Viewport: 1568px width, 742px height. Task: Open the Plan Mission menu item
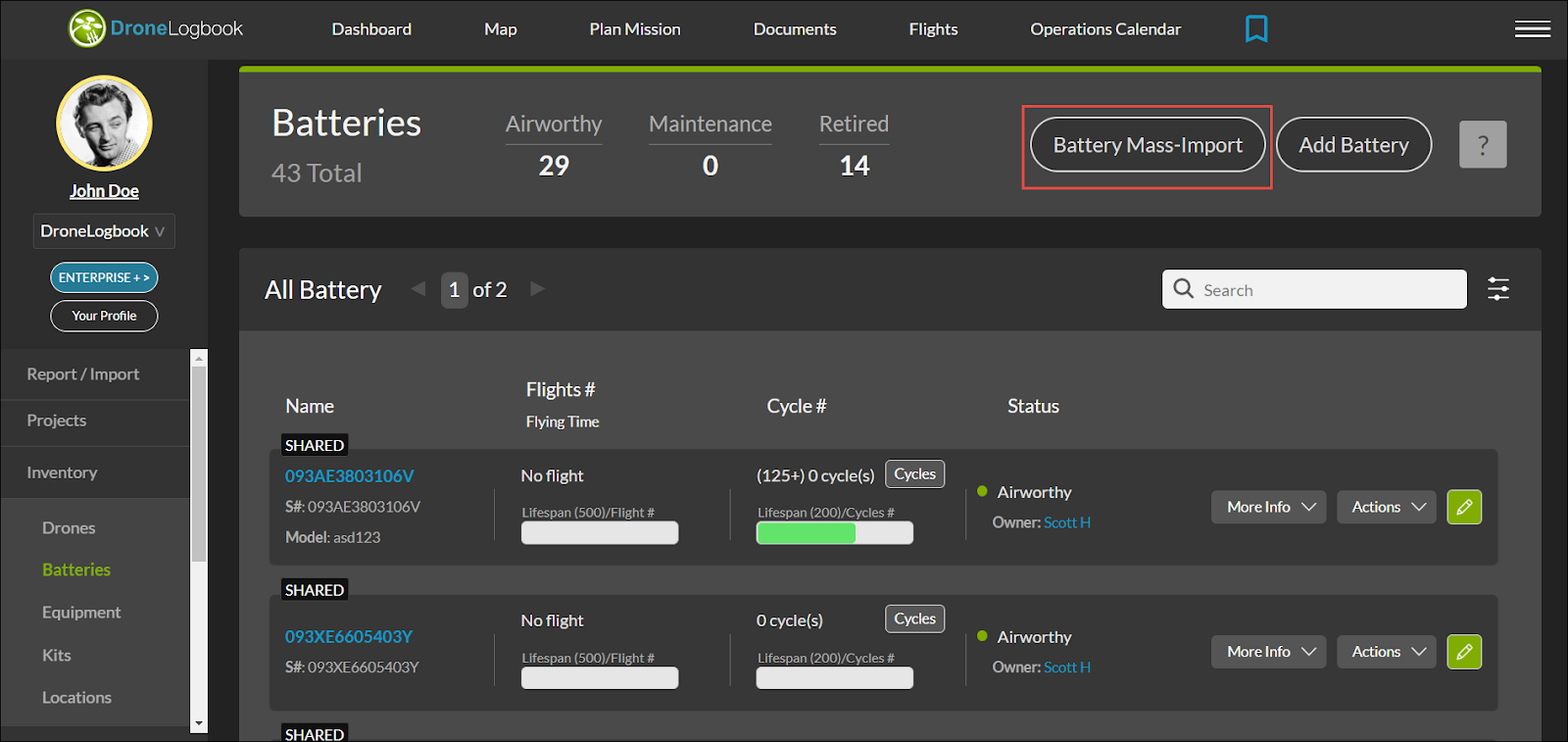(635, 29)
